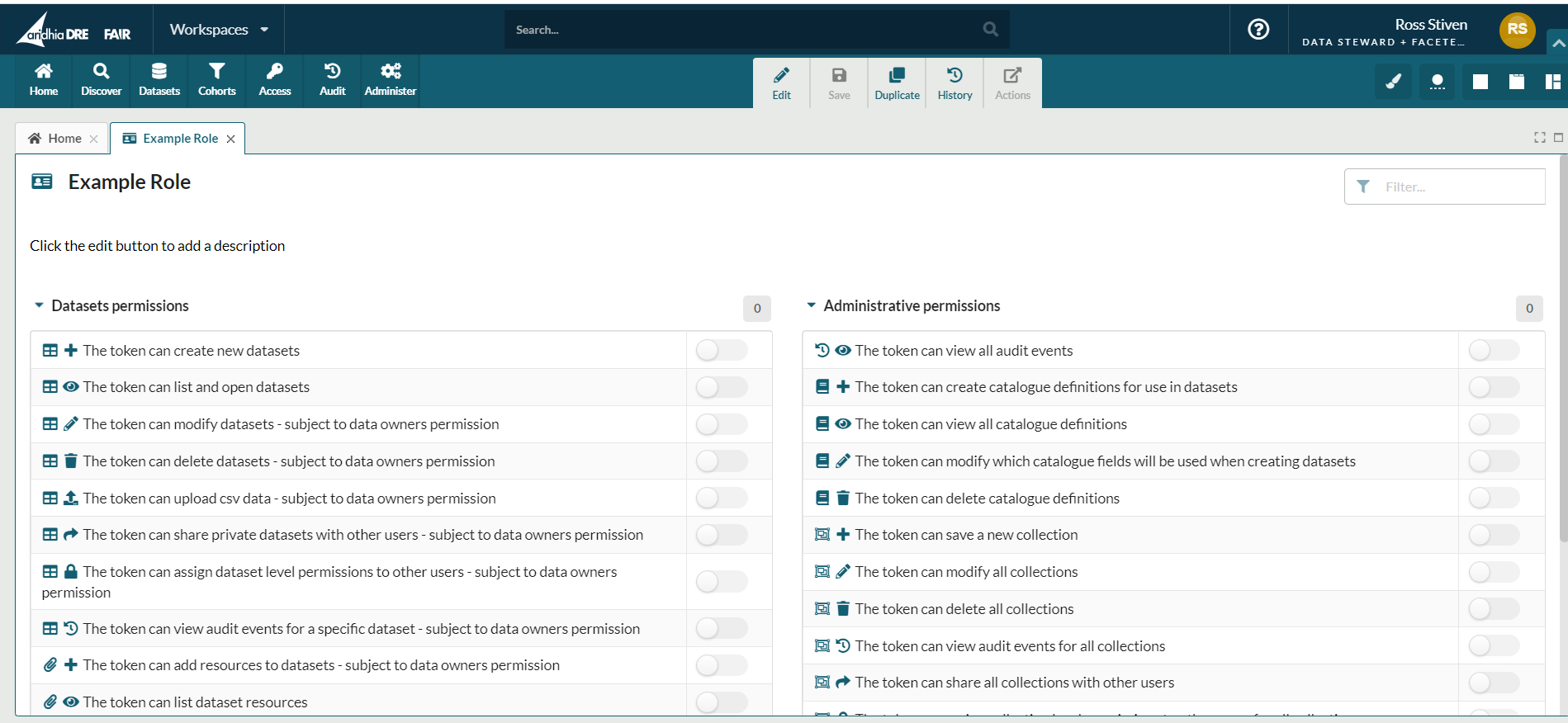1568x723 pixels.
Task: Click the help question mark icon
Action: click(1258, 30)
